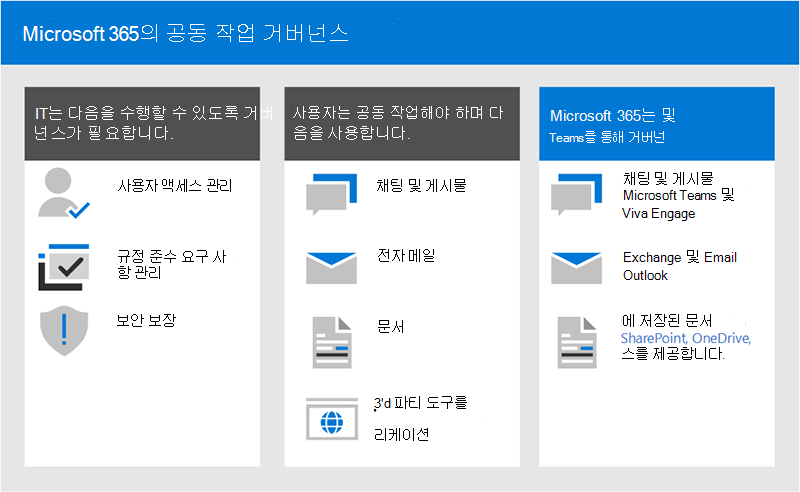Click the text "Microsoft Teams 및"
The width and height of the screenshot is (800, 492).
point(678,195)
